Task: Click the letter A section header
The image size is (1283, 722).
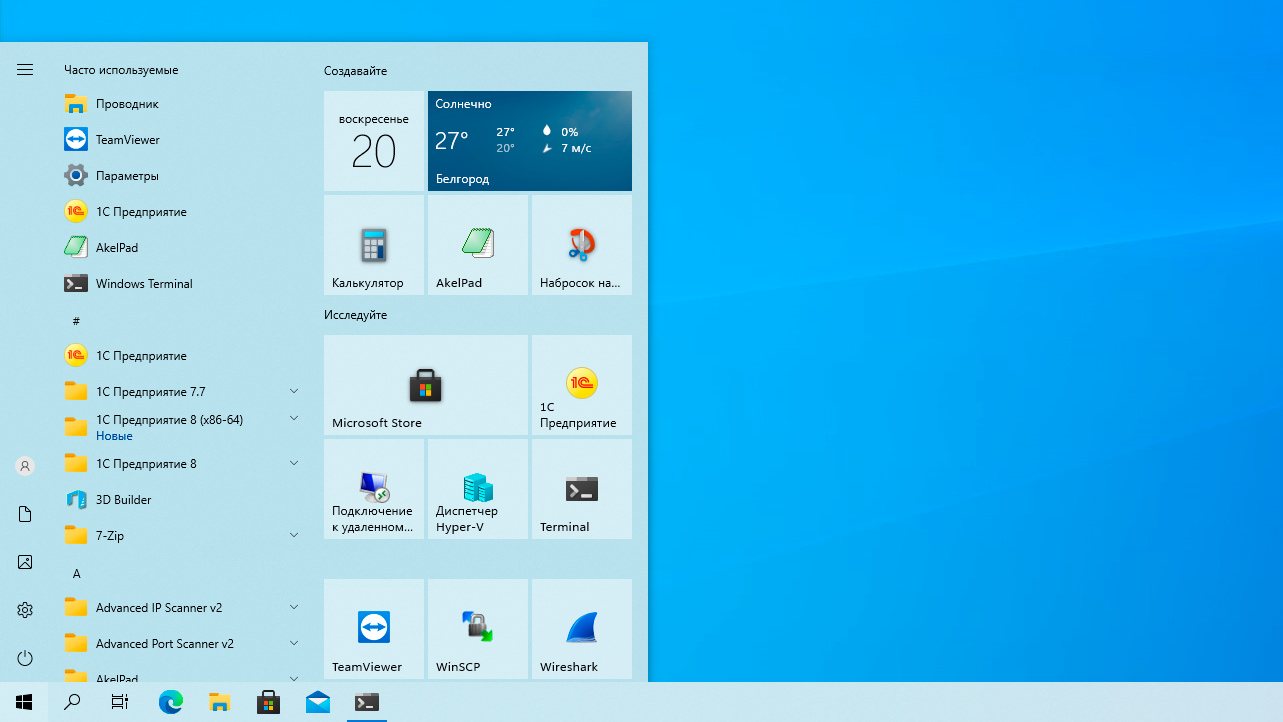Action: click(x=76, y=573)
